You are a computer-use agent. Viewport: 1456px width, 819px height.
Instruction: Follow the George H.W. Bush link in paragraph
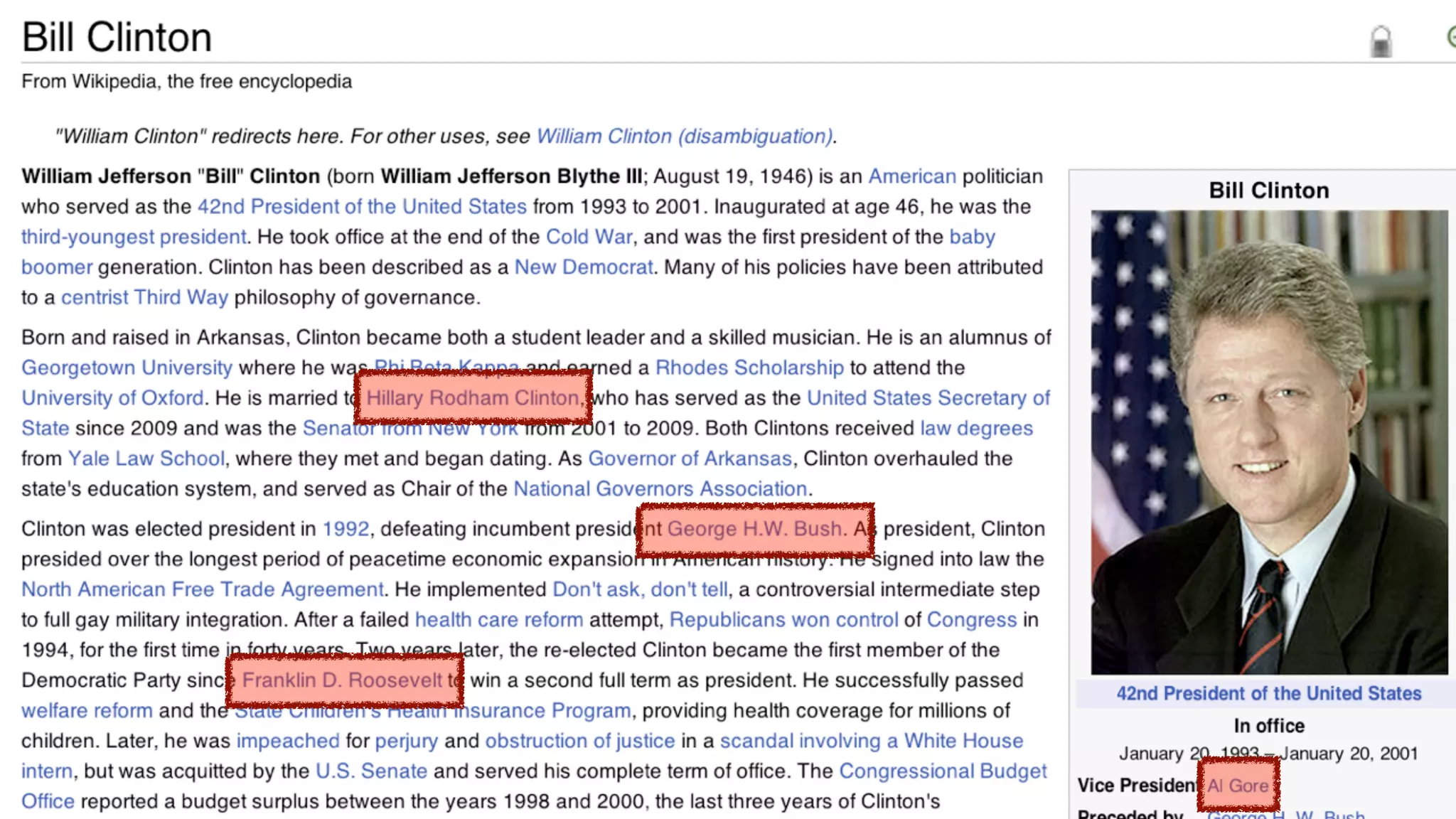[x=756, y=529]
